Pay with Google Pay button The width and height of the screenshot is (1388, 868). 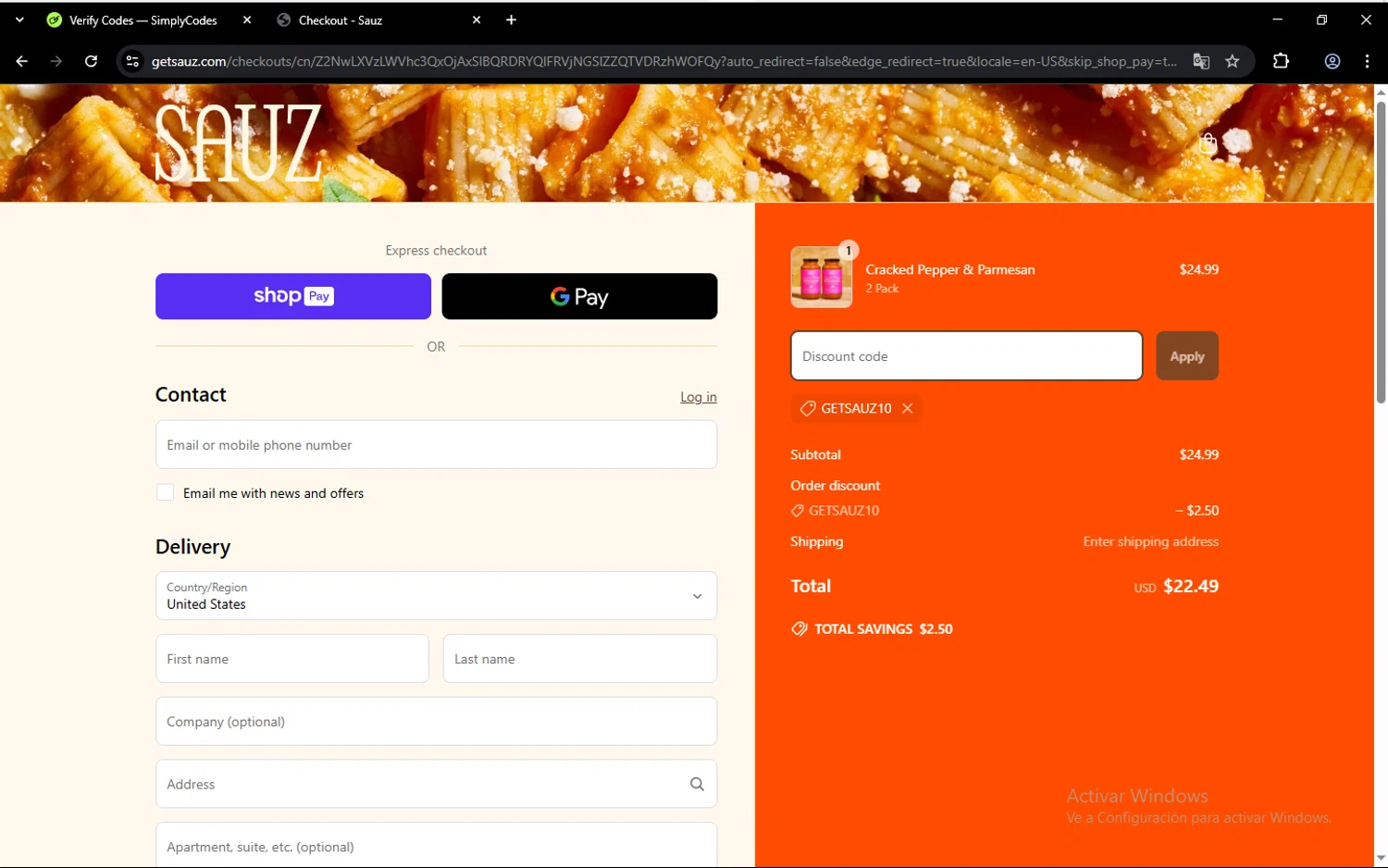coord(579,296)
